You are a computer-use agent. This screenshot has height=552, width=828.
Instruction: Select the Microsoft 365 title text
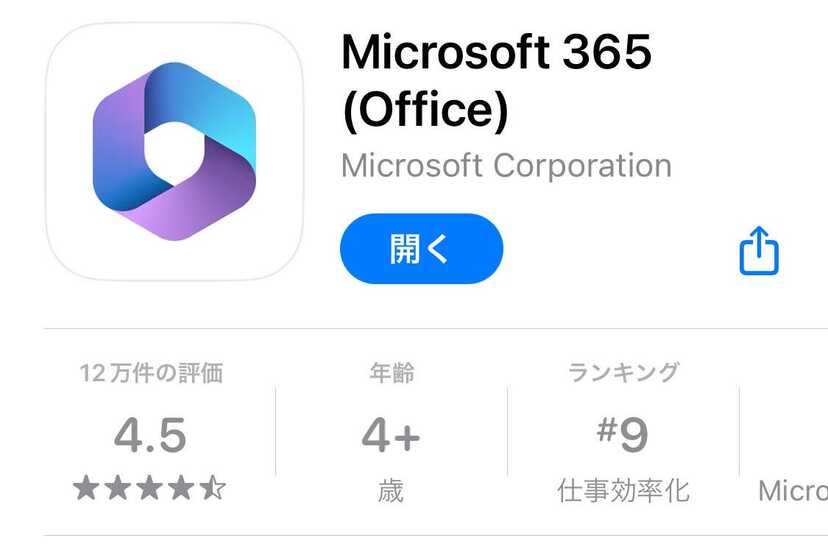(x=496, y=52)
